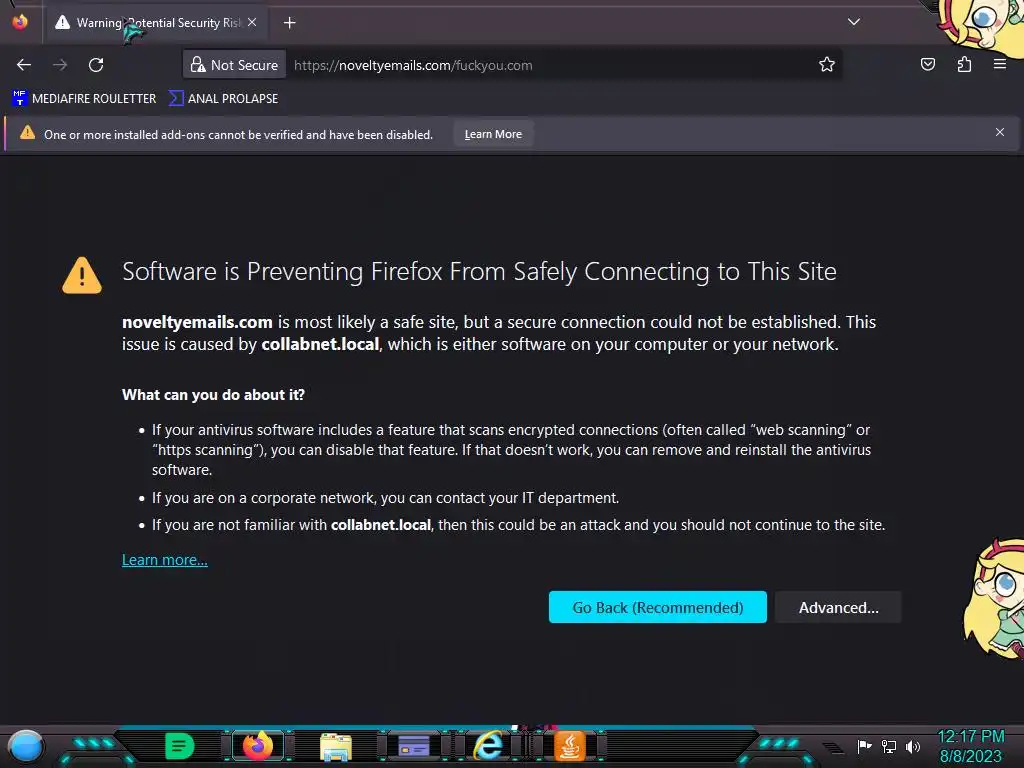Image resolution: width=1024 pixels, height=768 pixels.
Task: Click the warning icon in add-ons notification
Action: point(27,133)
